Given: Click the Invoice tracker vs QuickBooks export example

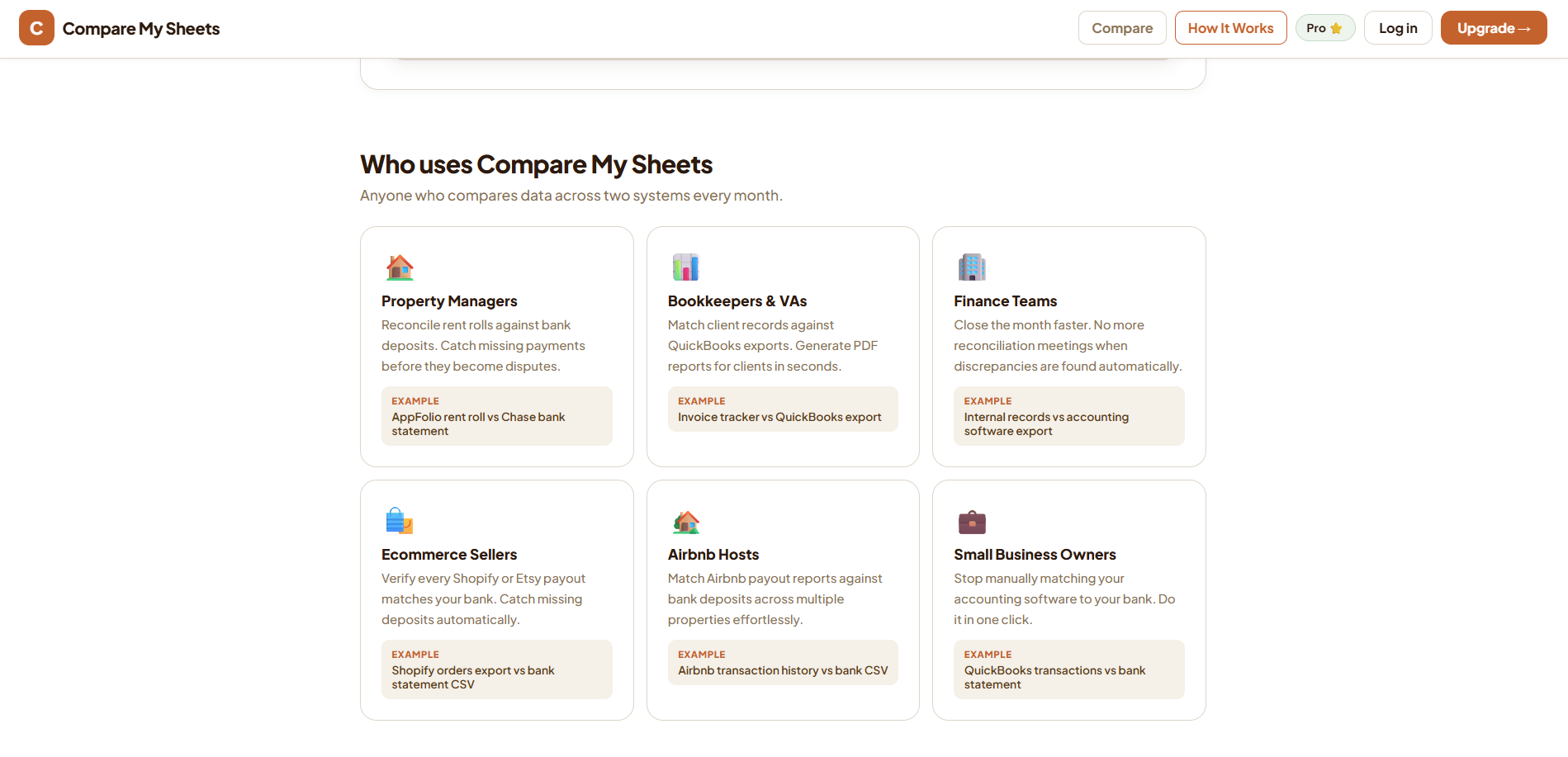Looking at the screenshot, I should point(783,409).
